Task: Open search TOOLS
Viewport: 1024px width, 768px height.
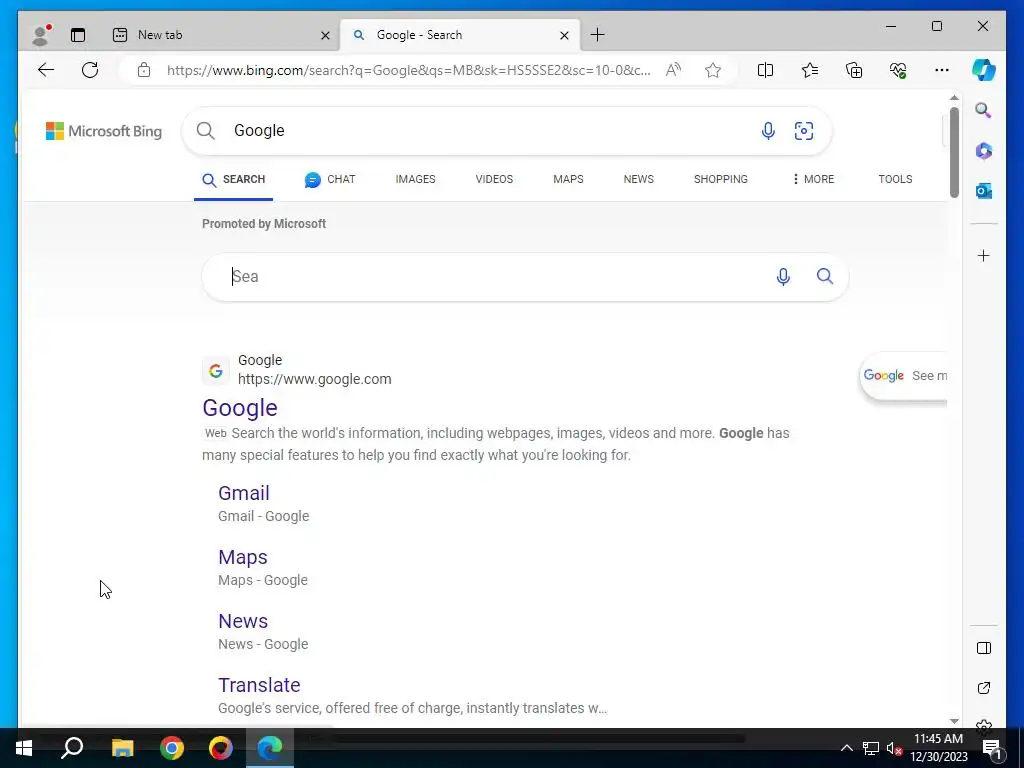Action: click(x=895, y=179)
